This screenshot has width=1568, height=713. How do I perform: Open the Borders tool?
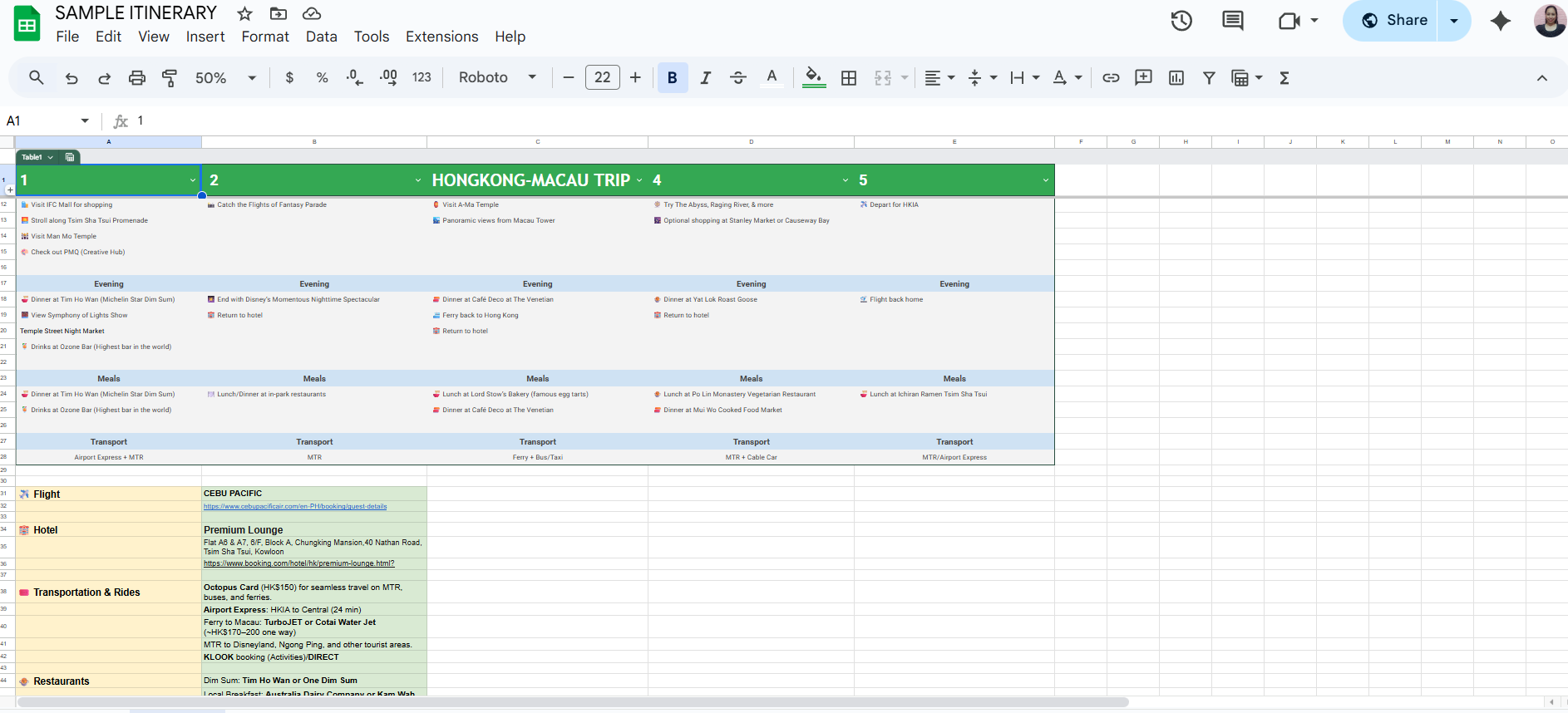point(848,78)
